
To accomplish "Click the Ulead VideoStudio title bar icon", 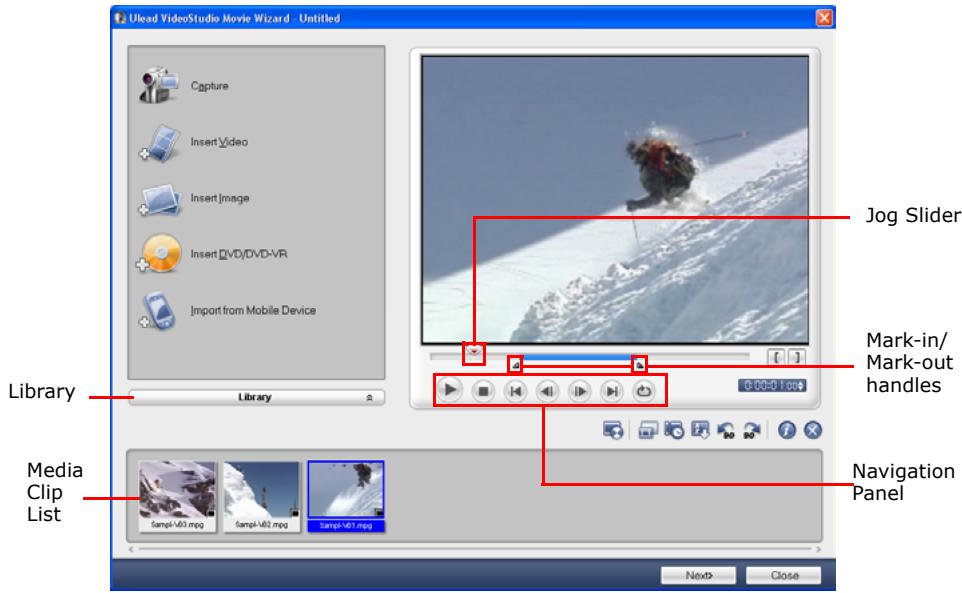I will pos(120,18).
